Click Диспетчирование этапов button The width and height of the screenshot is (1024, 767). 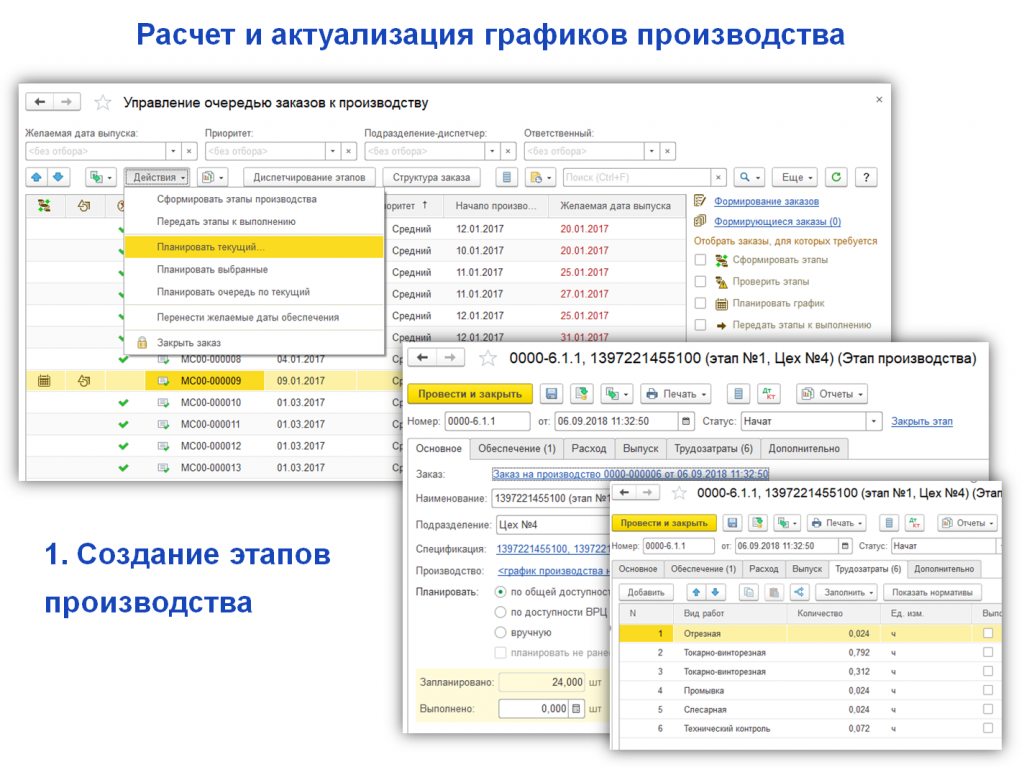(x=309, y=177)
